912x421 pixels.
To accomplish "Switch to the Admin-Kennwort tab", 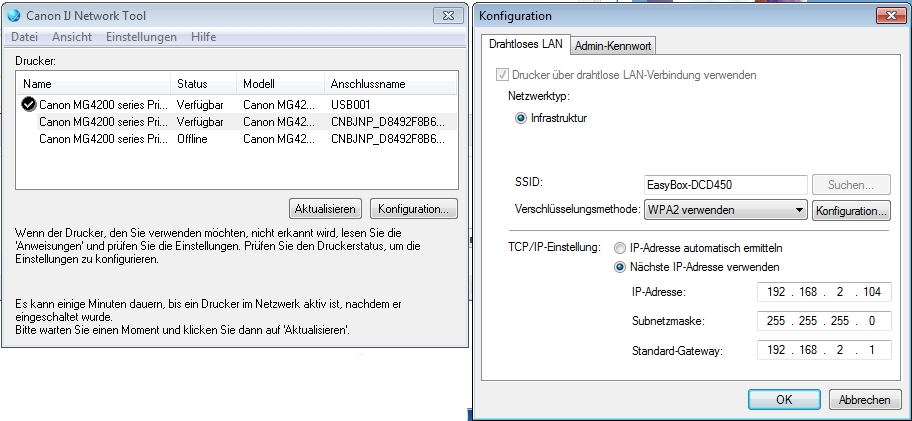I will coord(613,47).
